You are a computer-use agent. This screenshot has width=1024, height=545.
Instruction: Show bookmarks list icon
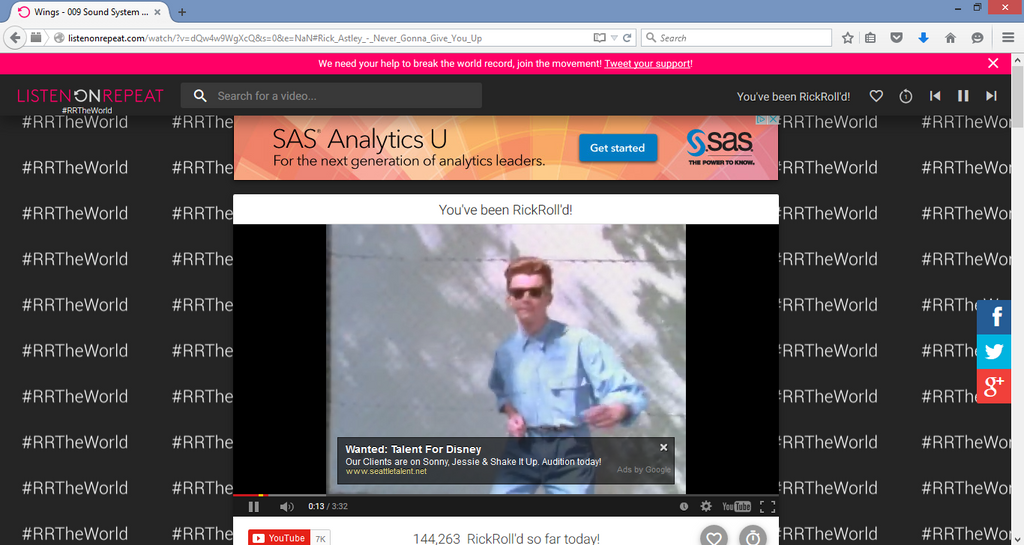(x=871, y=38)
